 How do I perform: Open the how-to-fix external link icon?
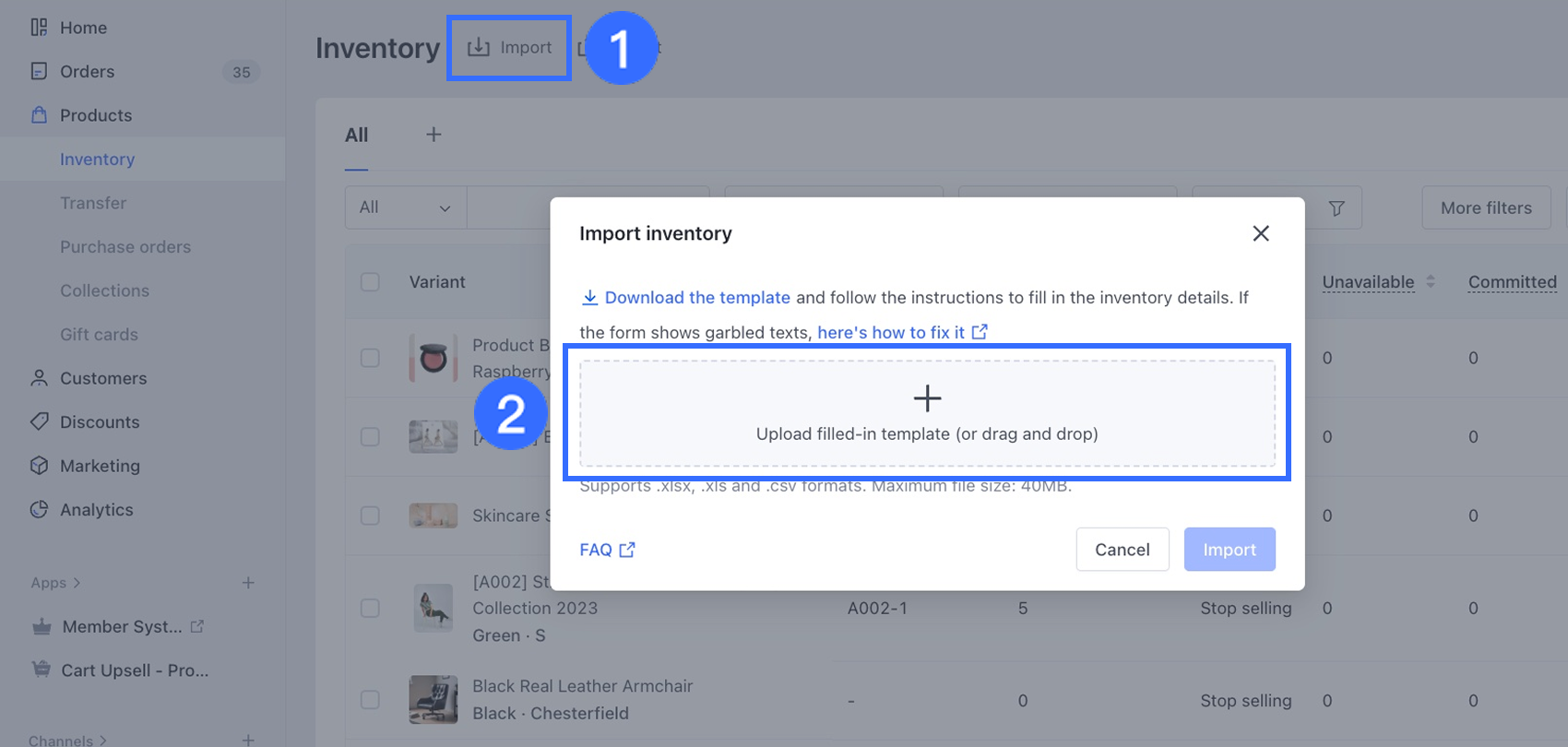pos(980,331)
